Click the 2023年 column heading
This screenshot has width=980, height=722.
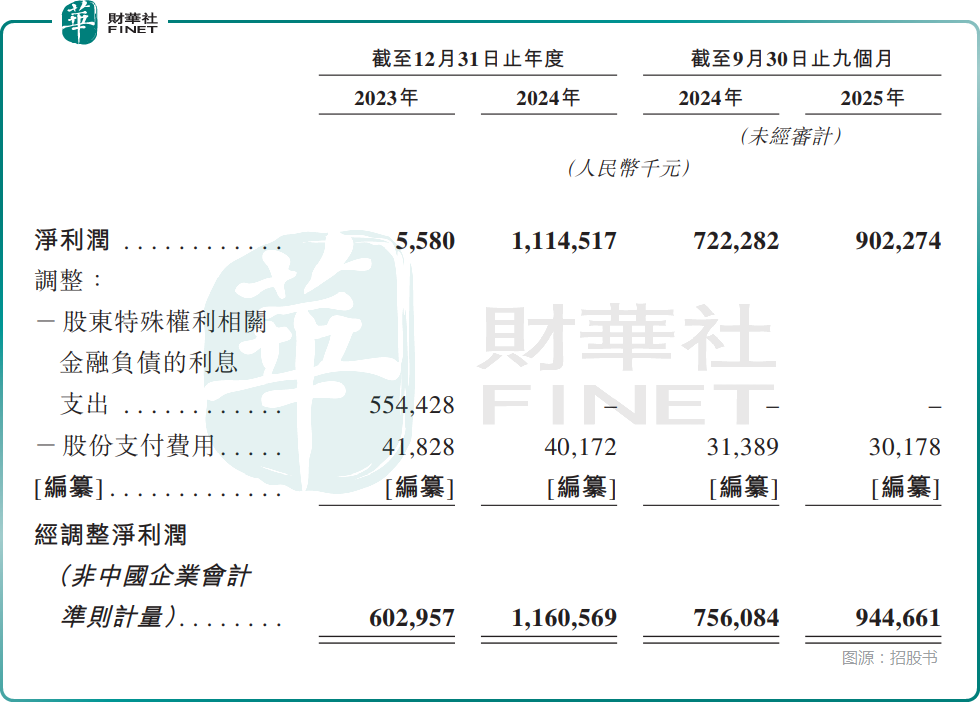pyautogui.click(x=386, y=98)
